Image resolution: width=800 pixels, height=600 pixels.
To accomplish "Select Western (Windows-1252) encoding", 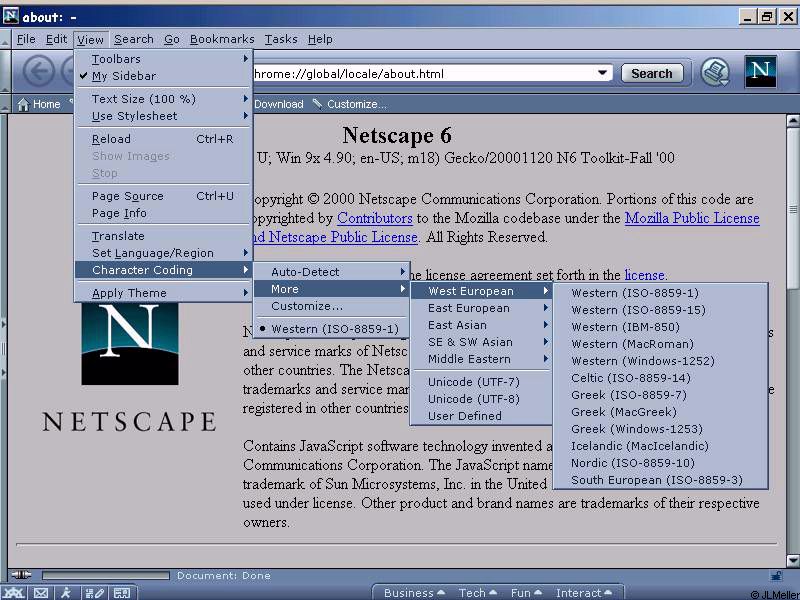I will [660, 361].
